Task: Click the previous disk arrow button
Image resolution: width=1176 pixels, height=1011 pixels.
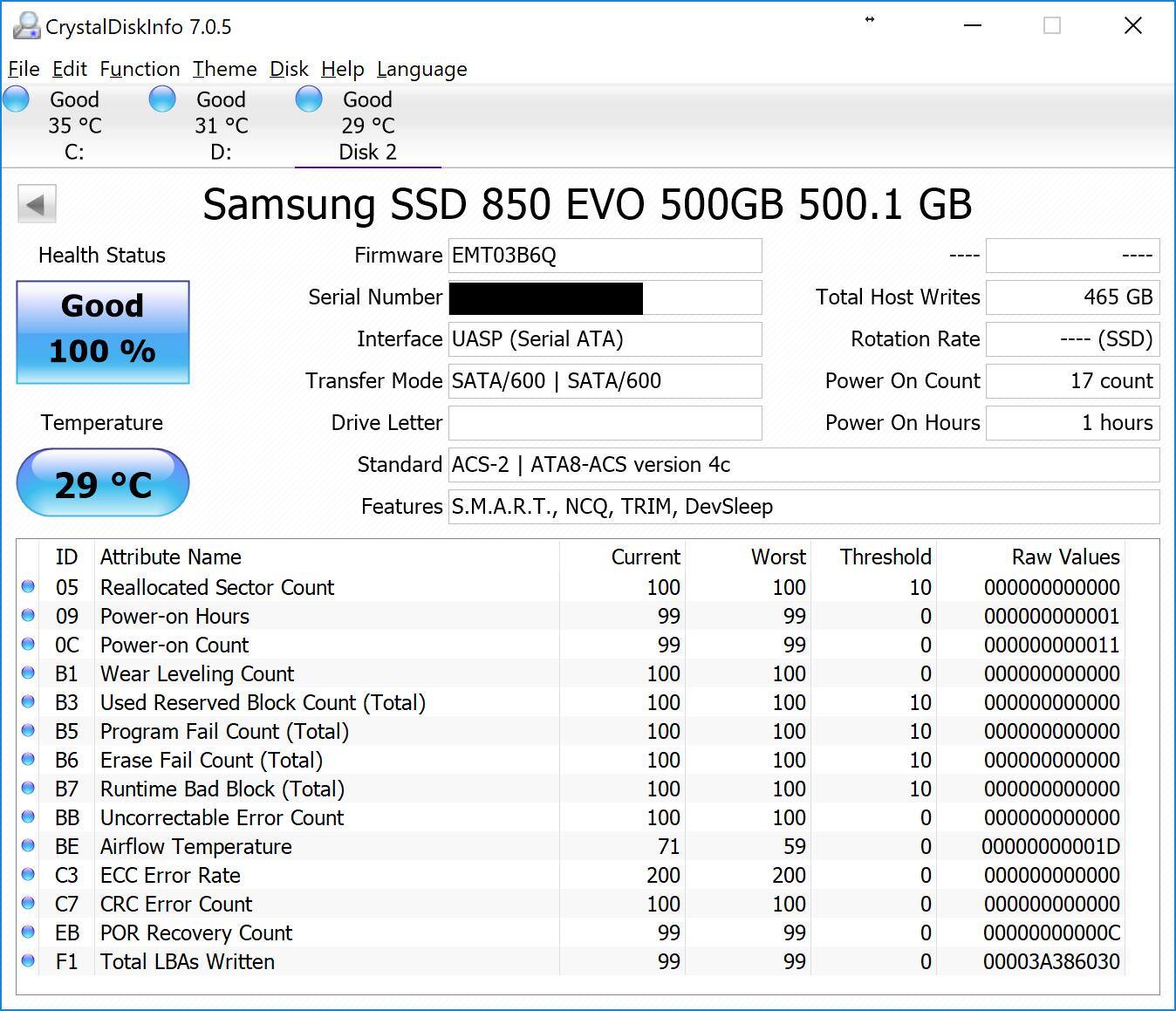Action: click(x=37, y=205)
